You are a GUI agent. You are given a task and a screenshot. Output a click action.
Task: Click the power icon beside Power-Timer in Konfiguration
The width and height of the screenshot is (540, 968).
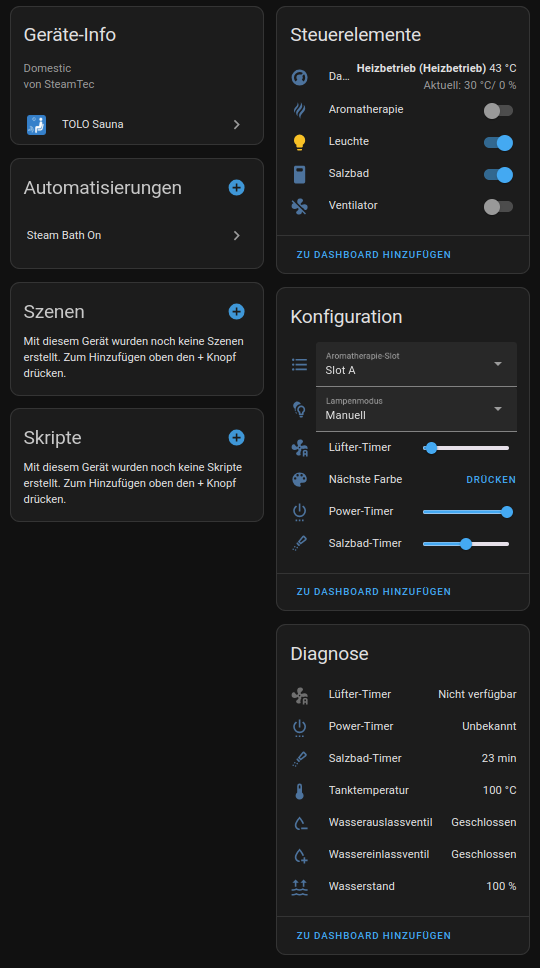click(299, 512)
